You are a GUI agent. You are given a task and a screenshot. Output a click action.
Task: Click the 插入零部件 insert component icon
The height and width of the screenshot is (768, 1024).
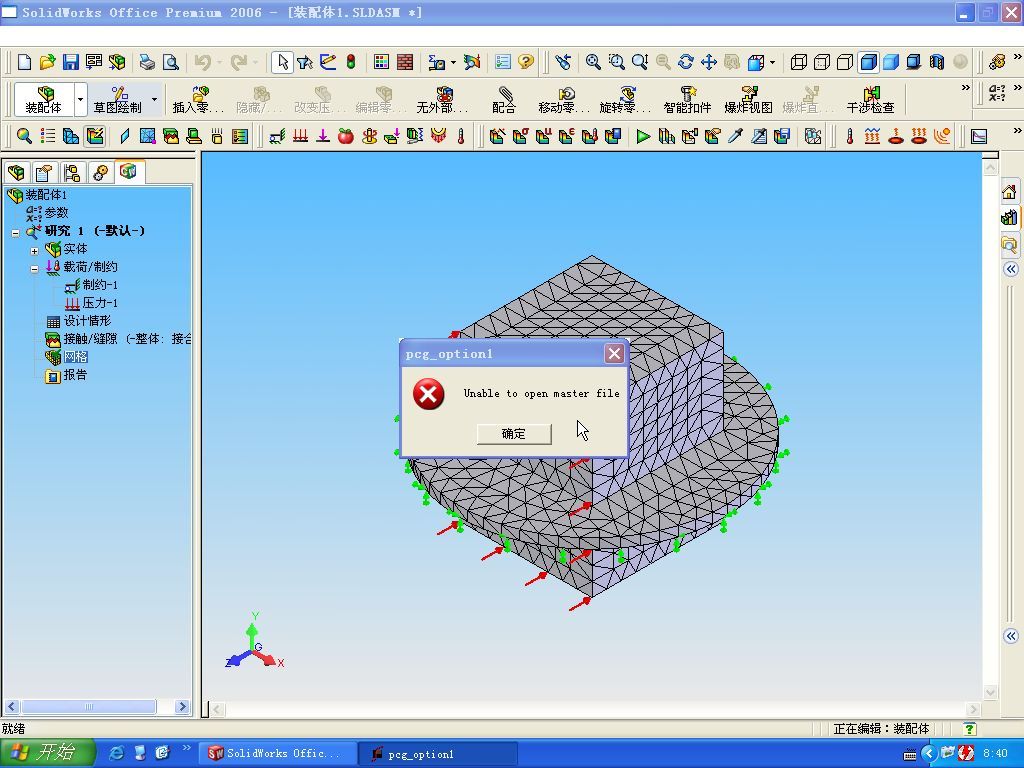point(198,99)
